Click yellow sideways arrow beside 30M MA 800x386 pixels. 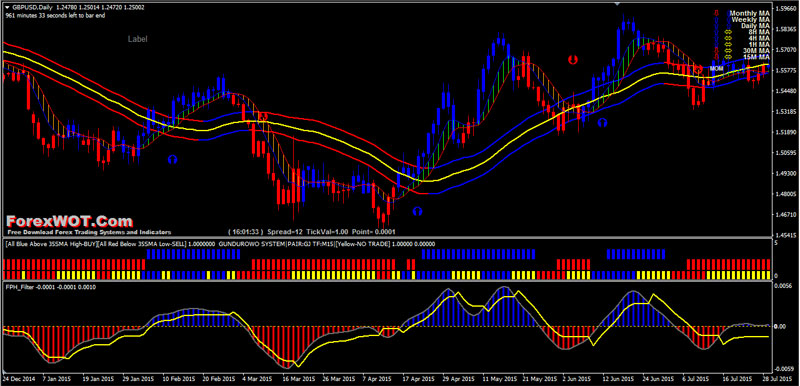pyautogui.click(x=728, y=50)
